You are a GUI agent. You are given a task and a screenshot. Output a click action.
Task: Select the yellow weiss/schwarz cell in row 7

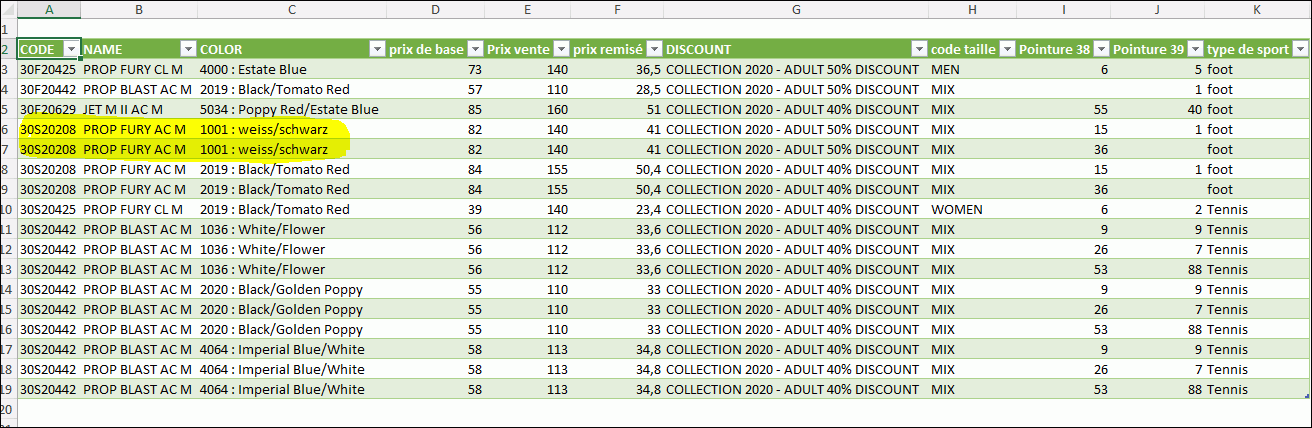292,149
